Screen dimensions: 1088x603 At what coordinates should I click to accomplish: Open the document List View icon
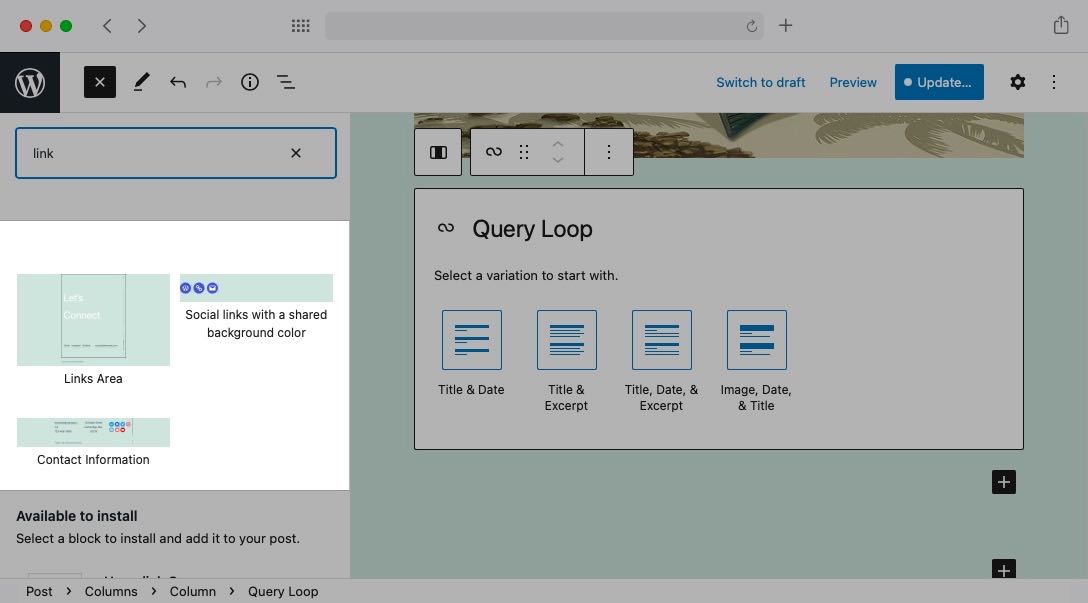click(286, 82)
